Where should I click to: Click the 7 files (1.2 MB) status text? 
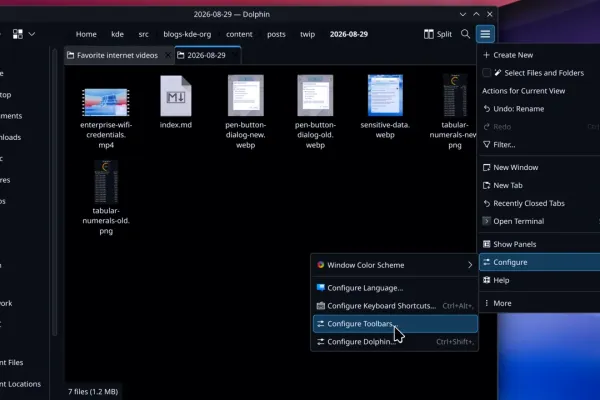pos(93,392)
